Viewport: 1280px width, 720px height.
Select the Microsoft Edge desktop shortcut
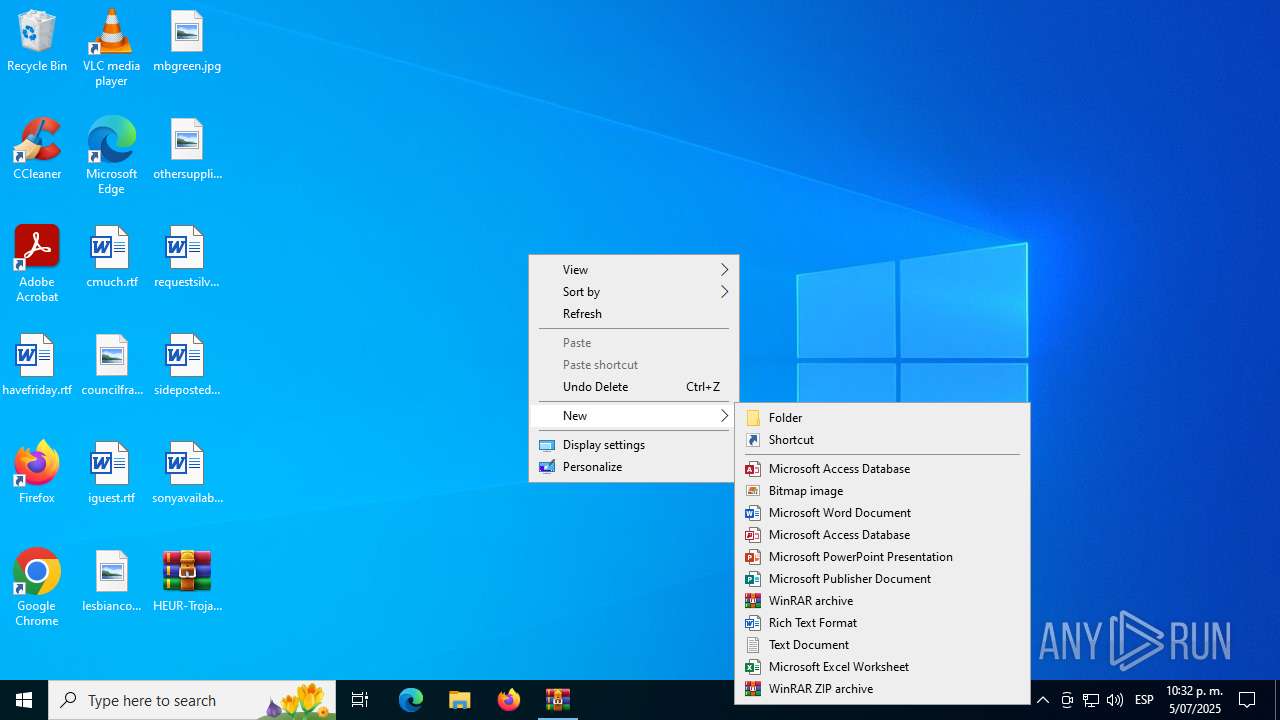coord(111,155)
